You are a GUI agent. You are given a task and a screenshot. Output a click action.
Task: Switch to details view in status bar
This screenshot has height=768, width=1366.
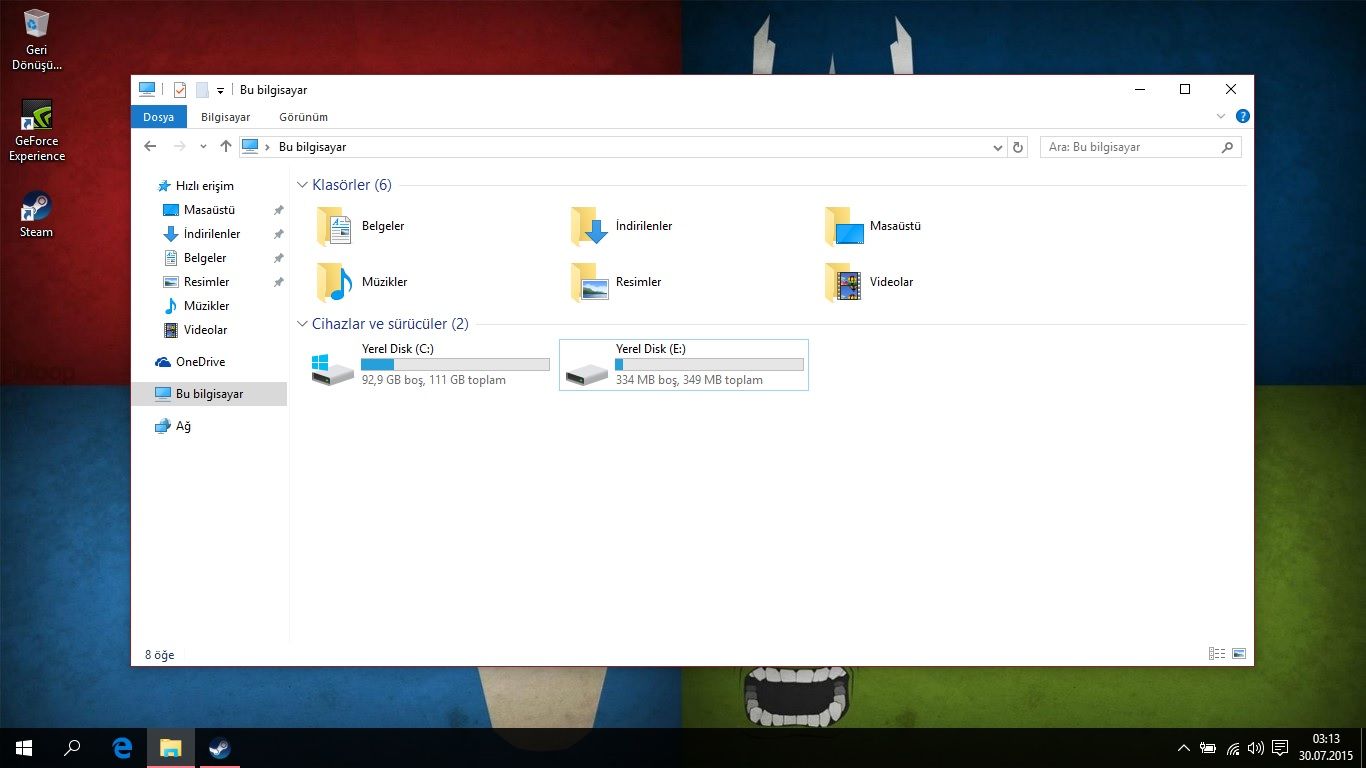point(1217,654)
